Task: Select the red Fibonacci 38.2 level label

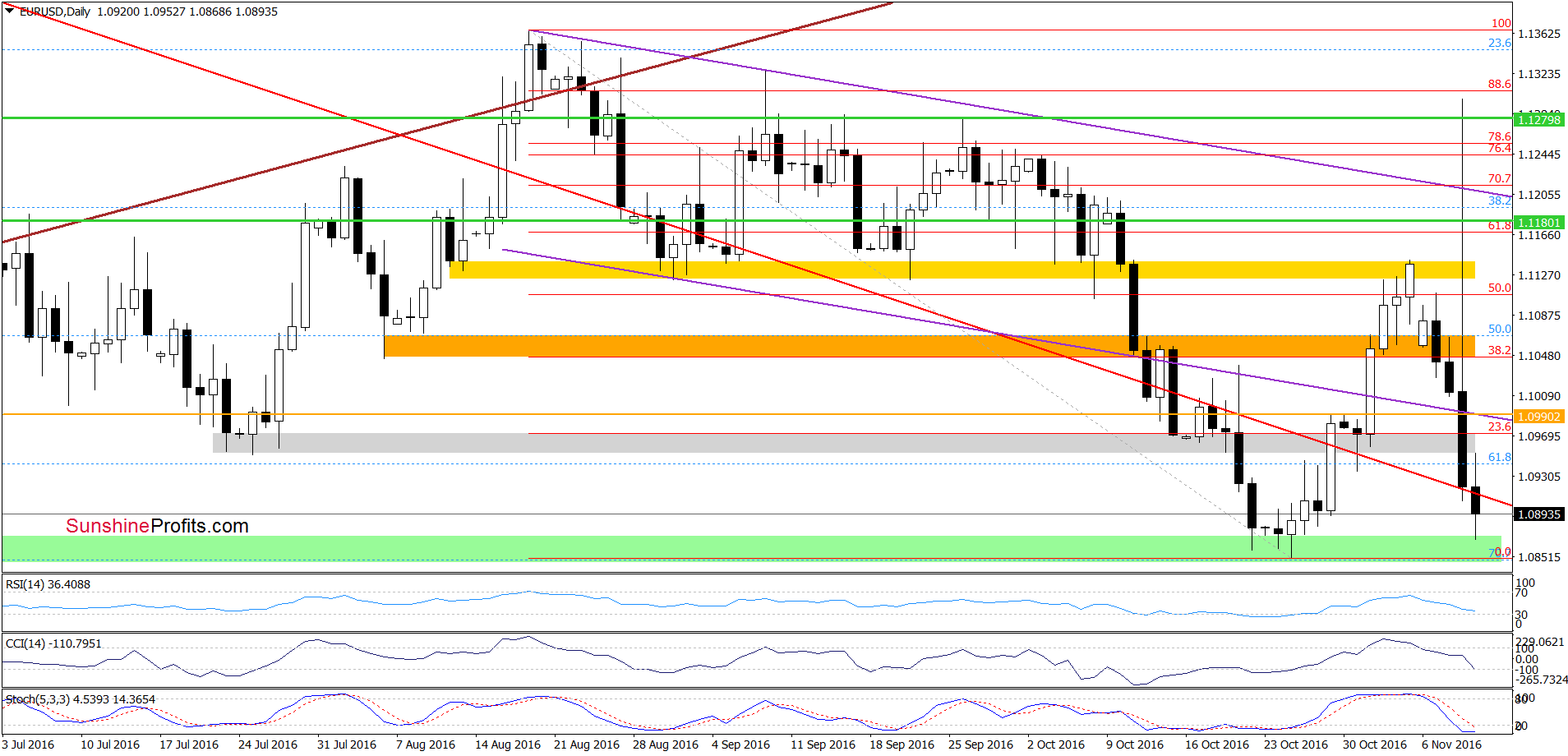Action: point(1500,350)
